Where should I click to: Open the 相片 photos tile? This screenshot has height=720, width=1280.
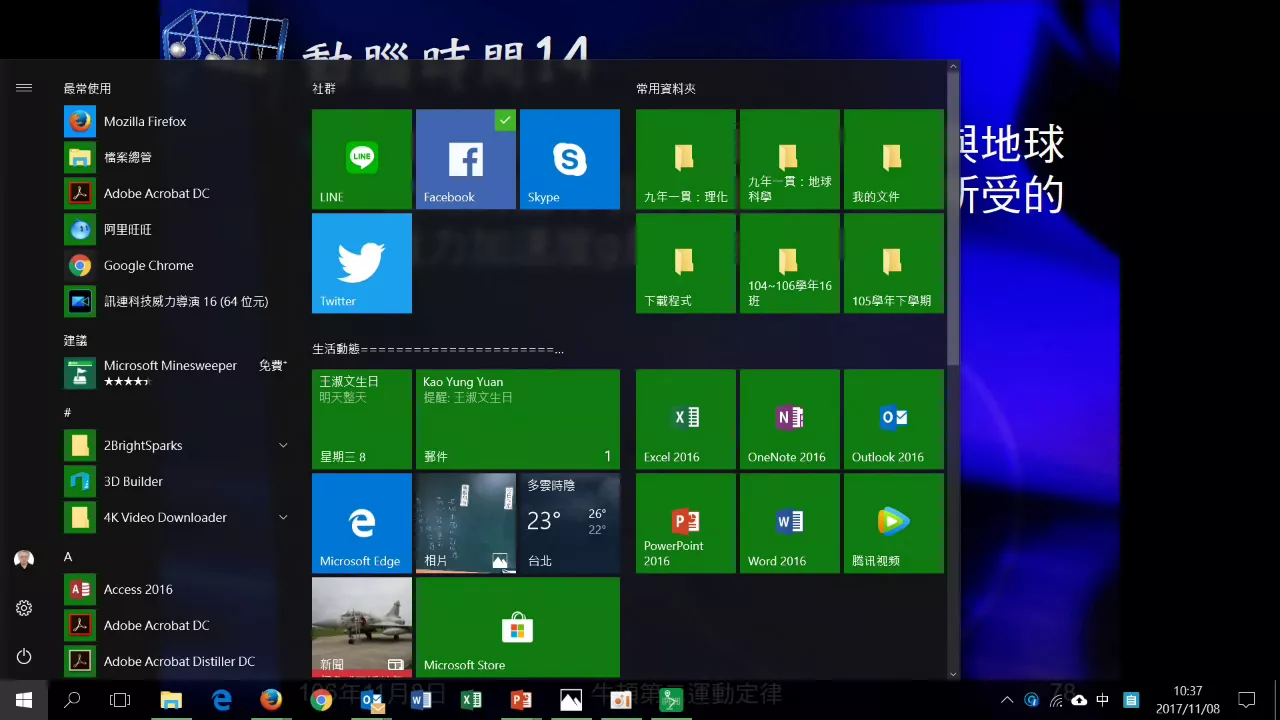point(466,523)
